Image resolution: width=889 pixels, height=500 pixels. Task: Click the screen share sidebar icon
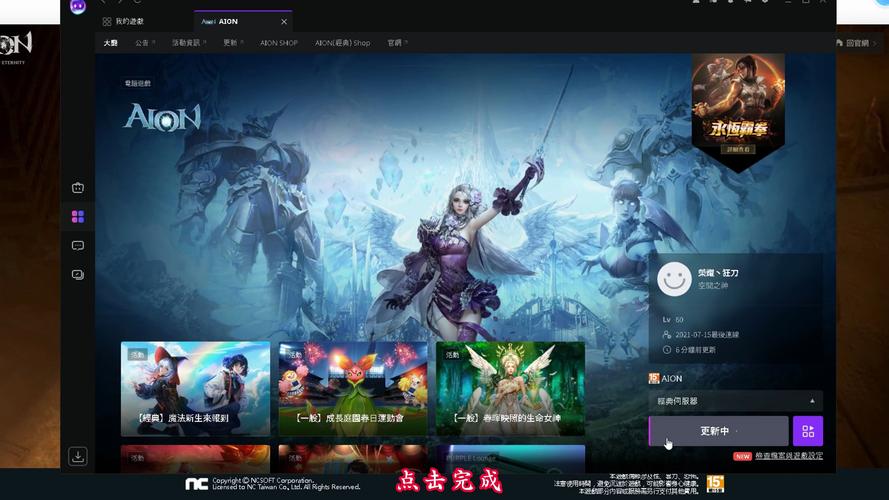[78, 274]
